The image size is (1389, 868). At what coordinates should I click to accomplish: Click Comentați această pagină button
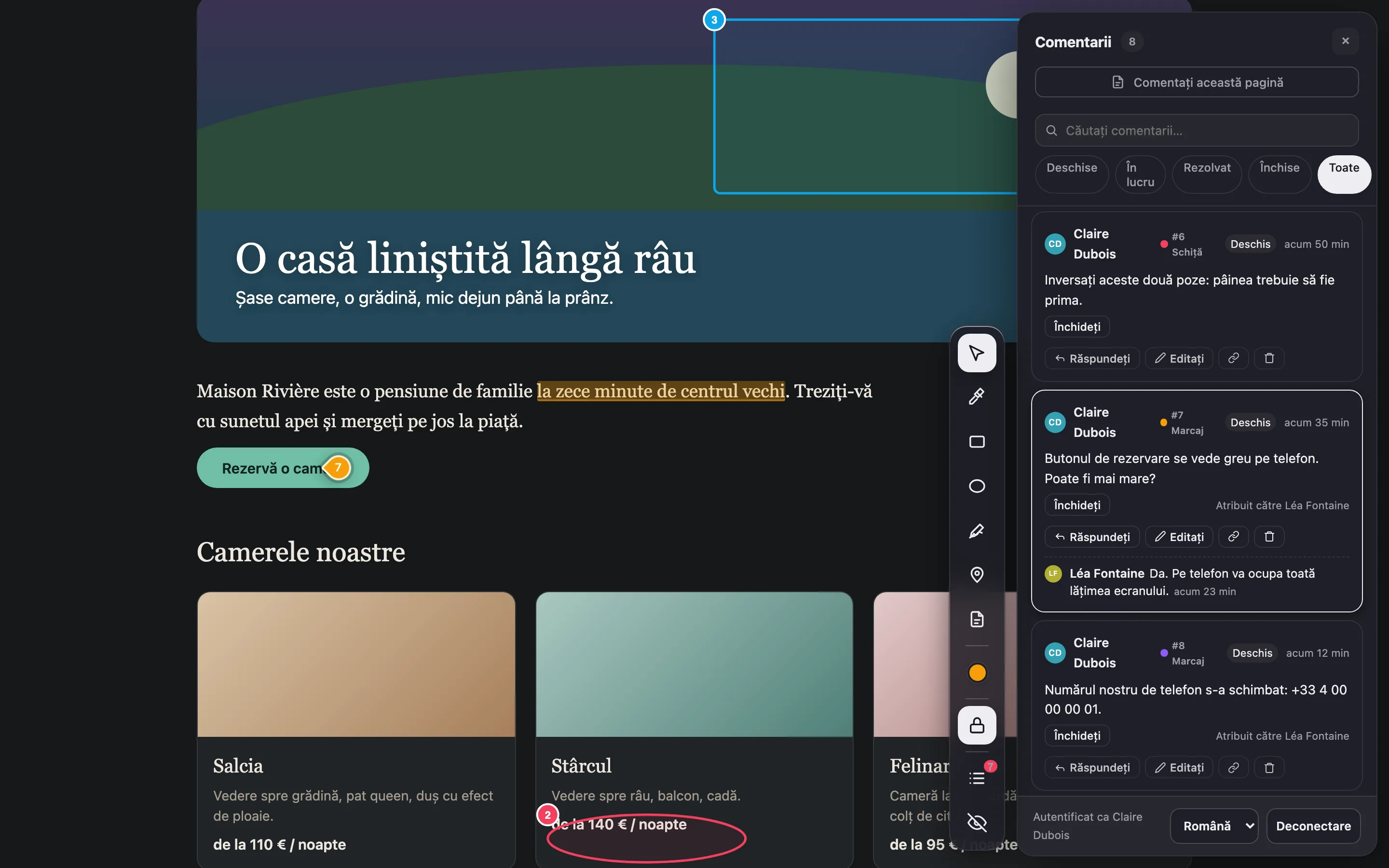coord(1196,82)
